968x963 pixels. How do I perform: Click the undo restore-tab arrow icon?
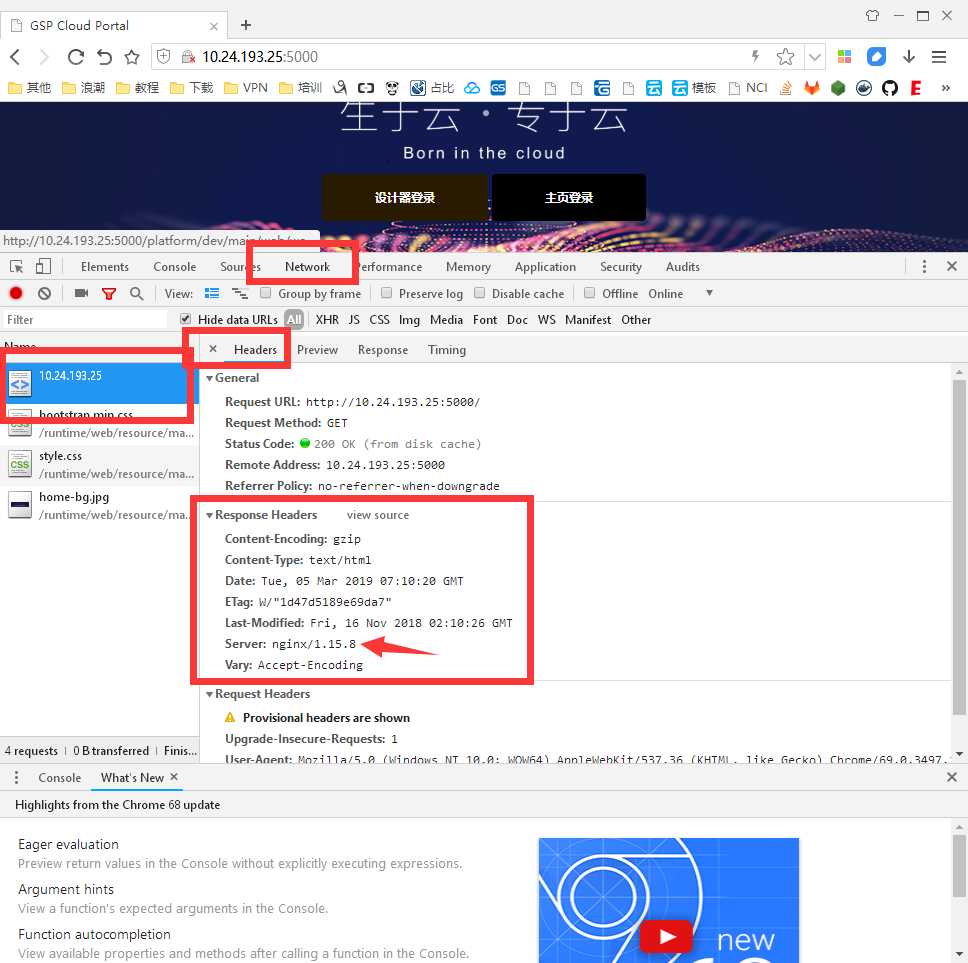(104, 57)
